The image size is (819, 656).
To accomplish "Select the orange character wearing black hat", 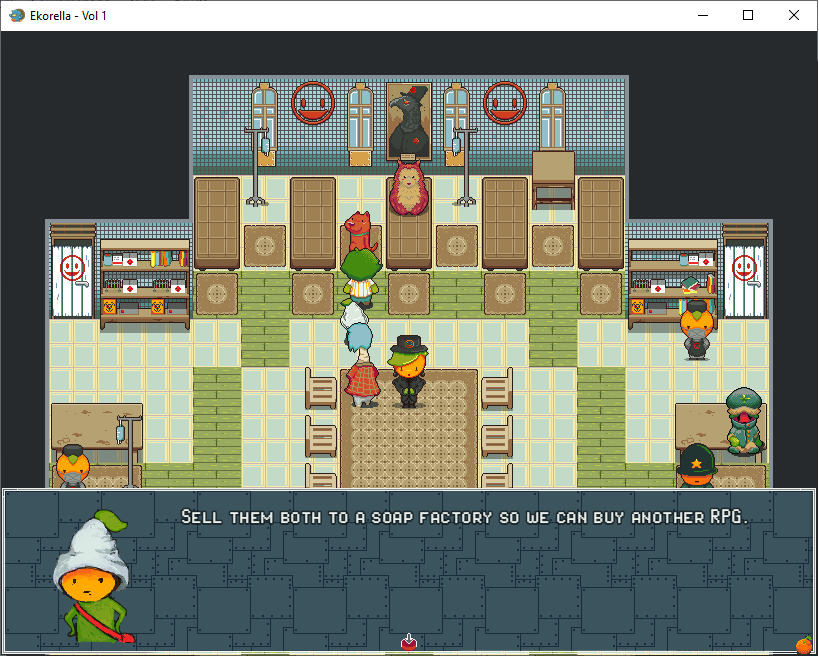I will point(408,371).
